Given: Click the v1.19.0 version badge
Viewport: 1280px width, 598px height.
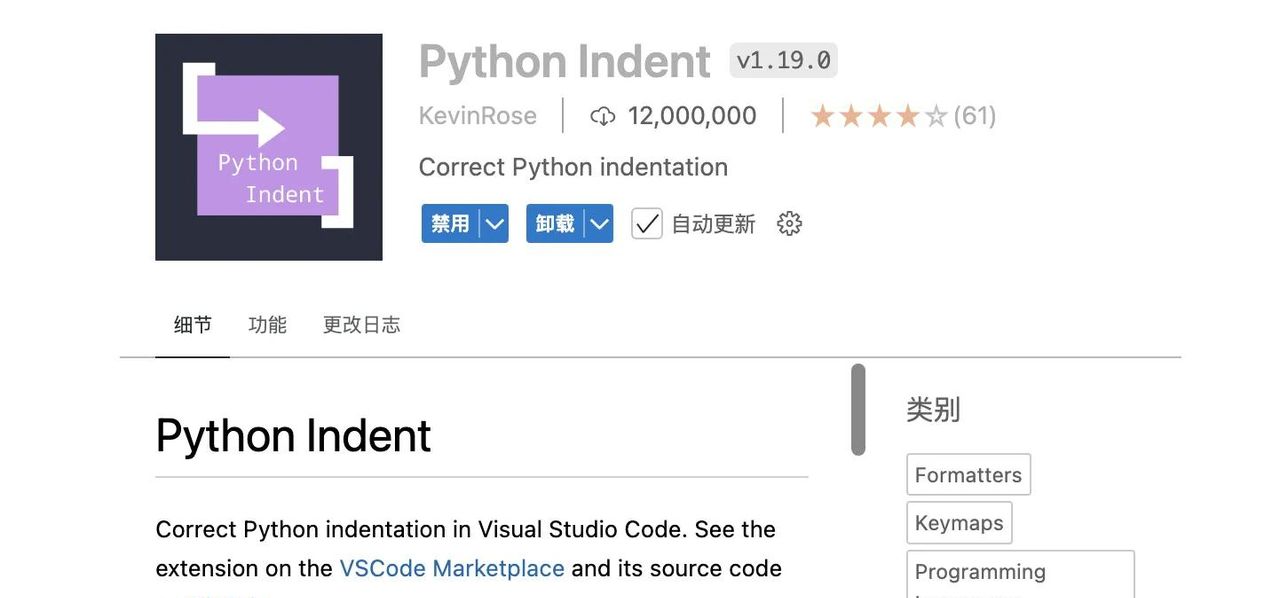Looking at the screenshot, I should tap(783, 60).
